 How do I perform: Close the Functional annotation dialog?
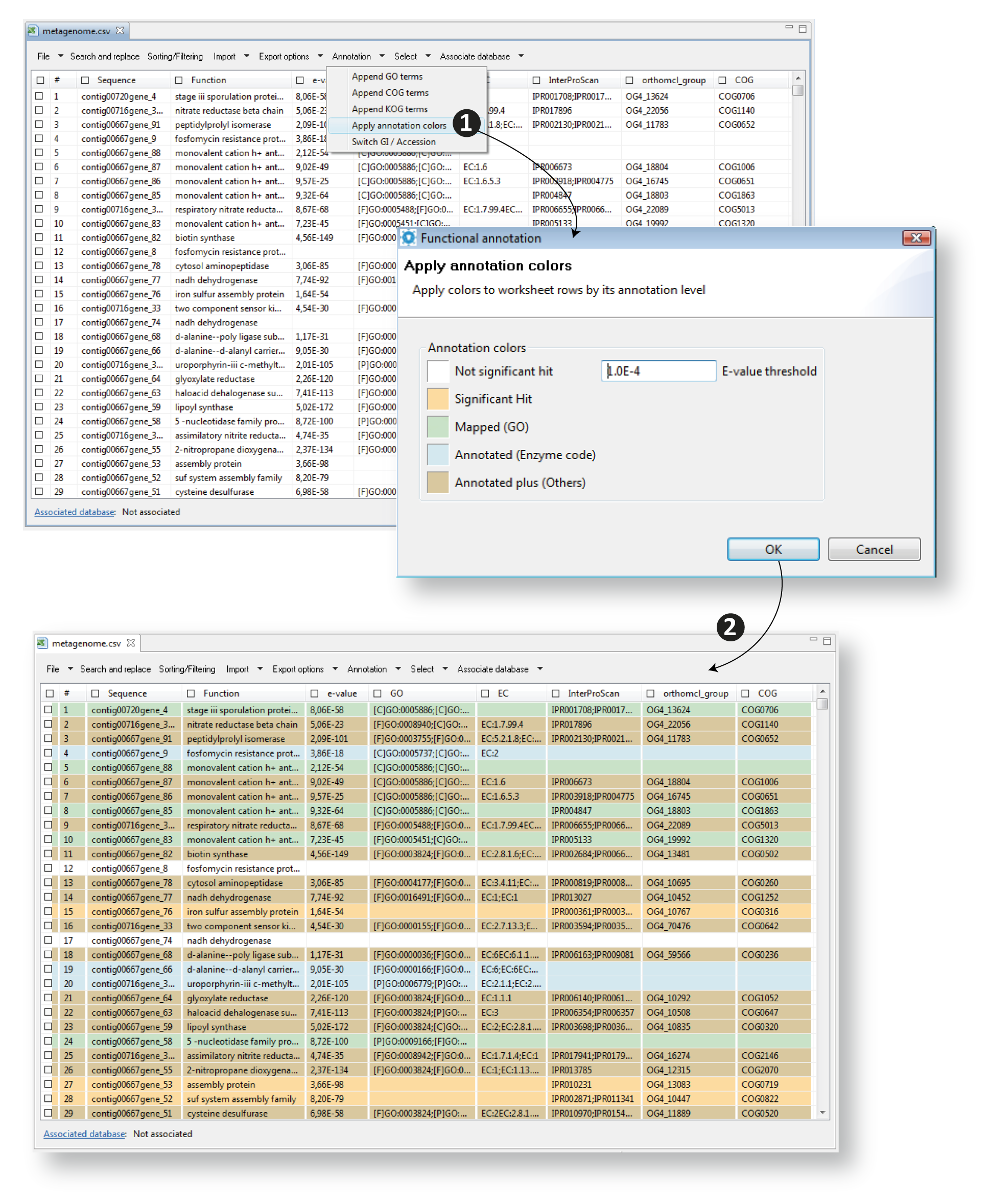coord(915,238)
